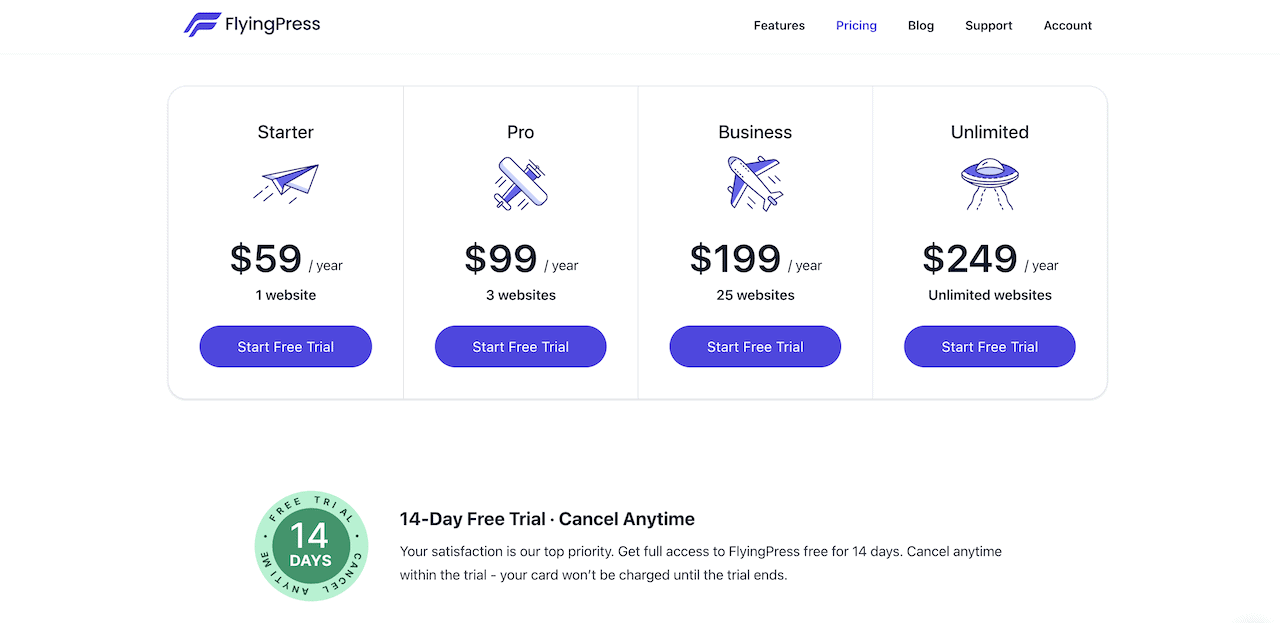
Task: Open the Account page
Action: 1067,25
